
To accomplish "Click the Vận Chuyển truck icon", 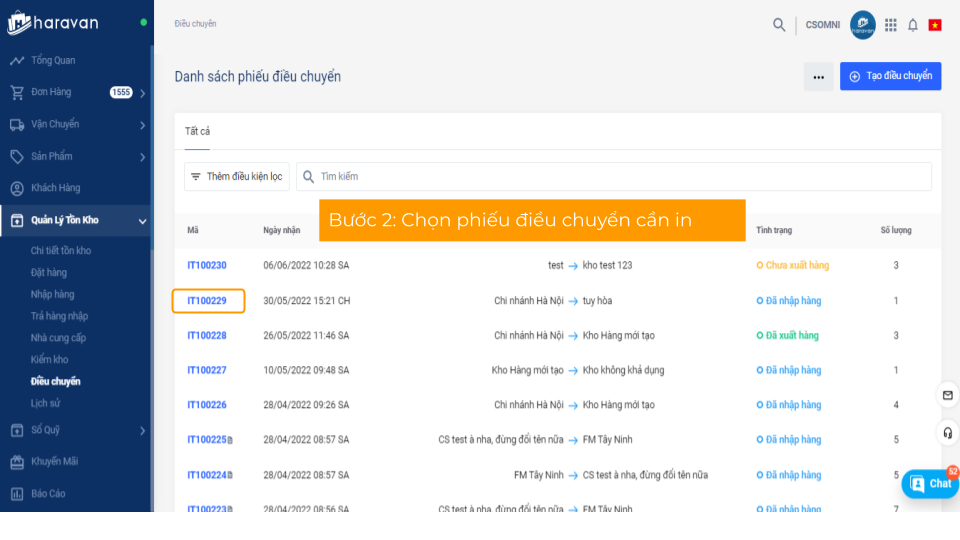I will (x=17, y=124).
